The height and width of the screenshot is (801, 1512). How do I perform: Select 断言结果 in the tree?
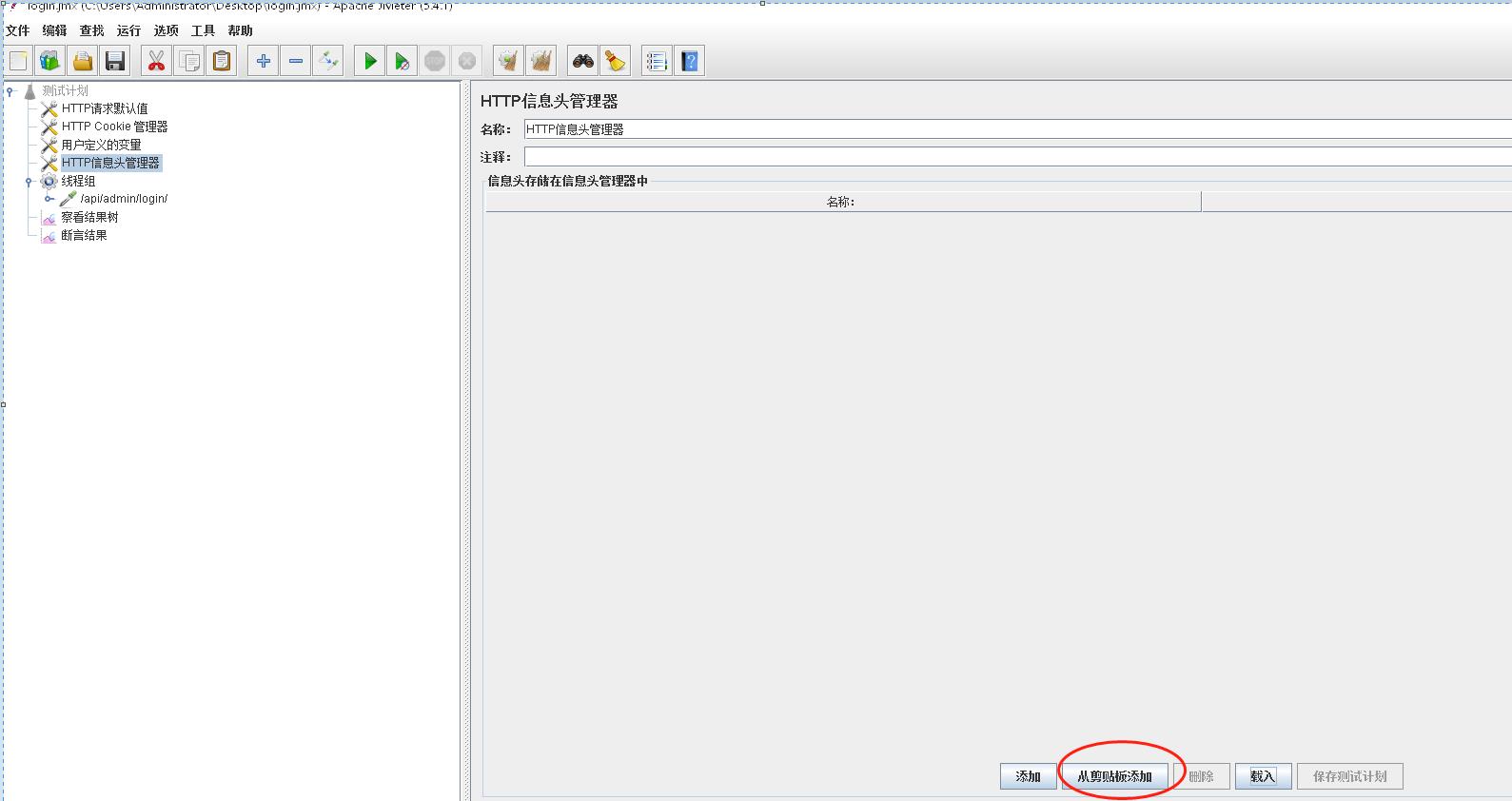[84, 235]
